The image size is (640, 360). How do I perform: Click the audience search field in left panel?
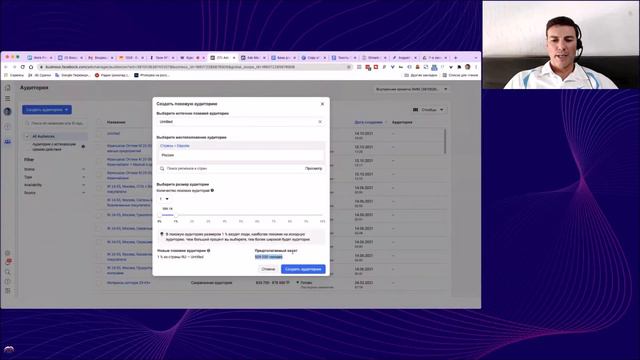click(55, 123)
